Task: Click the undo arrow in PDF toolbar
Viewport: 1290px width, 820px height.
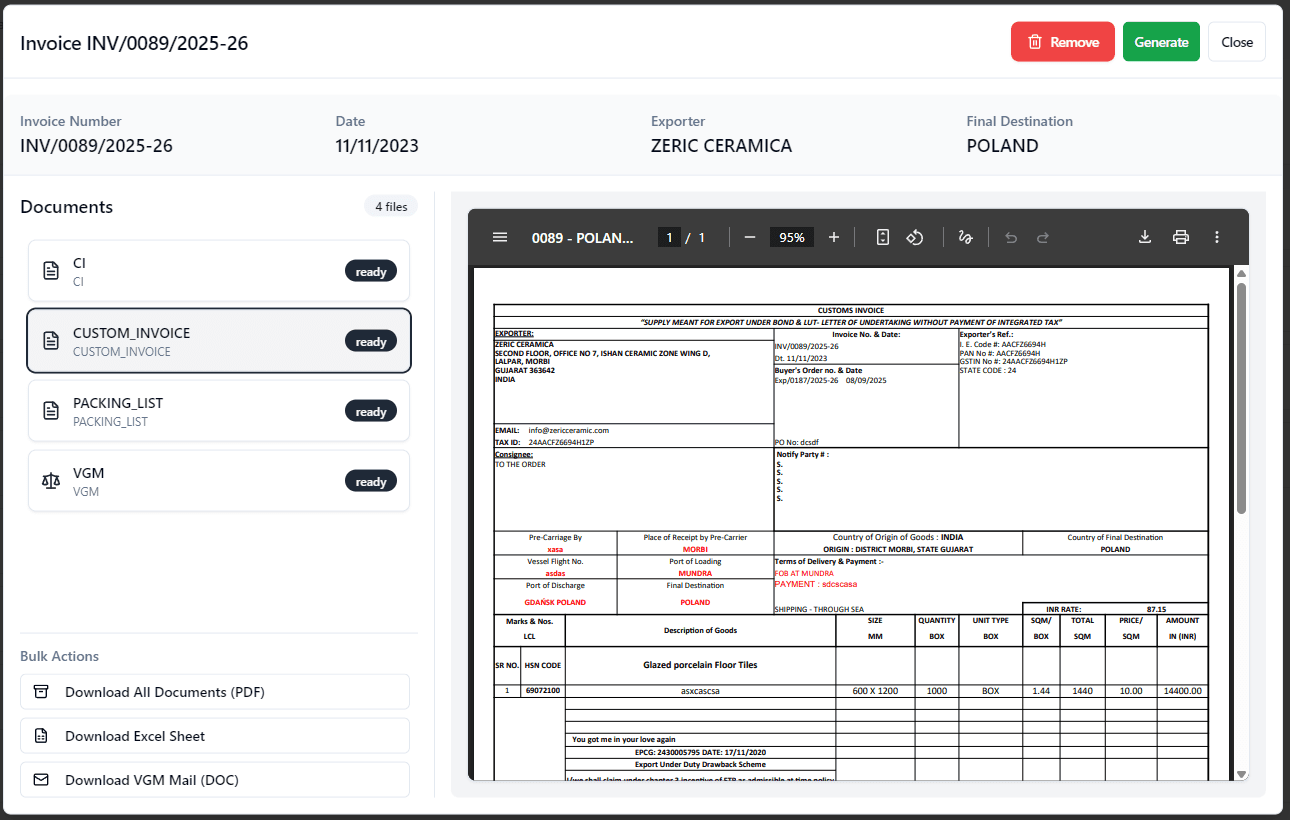Action: (x=1011, y=237)
